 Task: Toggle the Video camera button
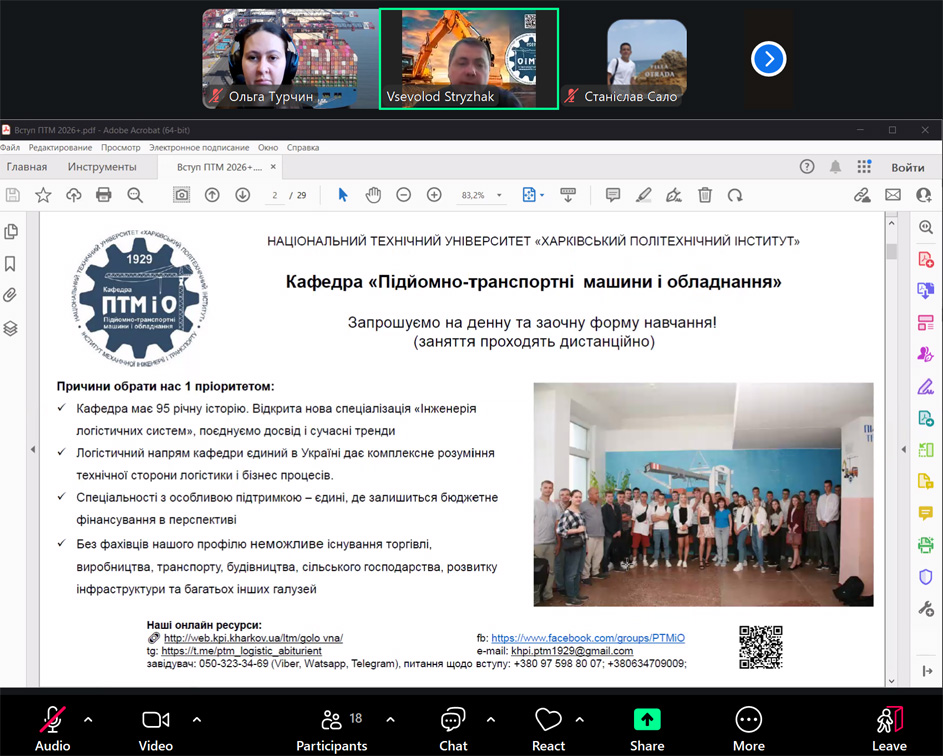(x=155, y=727)
